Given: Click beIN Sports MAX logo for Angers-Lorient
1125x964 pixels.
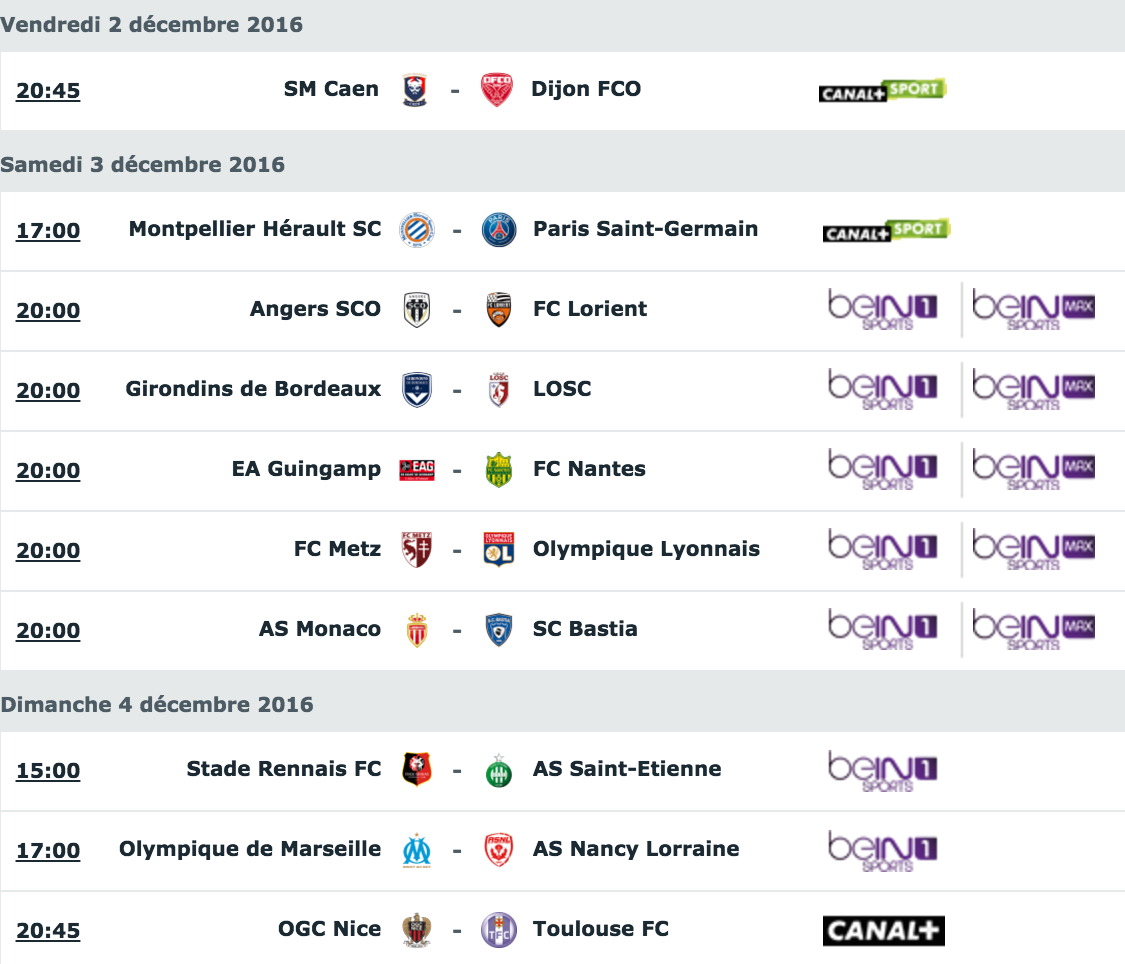Looking at the screenshot, I should pos(1034,310).
